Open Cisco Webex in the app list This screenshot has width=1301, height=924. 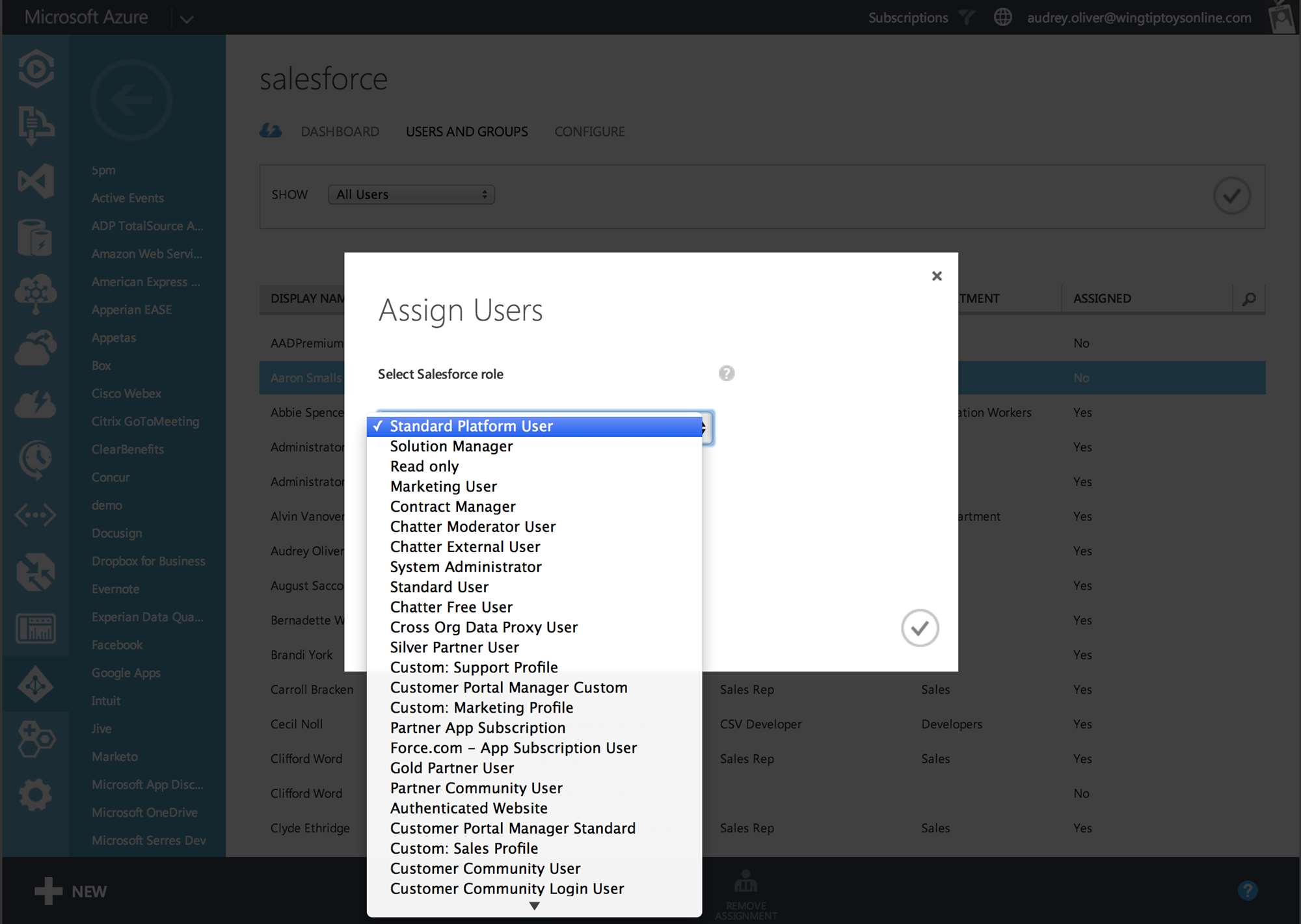click(x=126, y=393)
